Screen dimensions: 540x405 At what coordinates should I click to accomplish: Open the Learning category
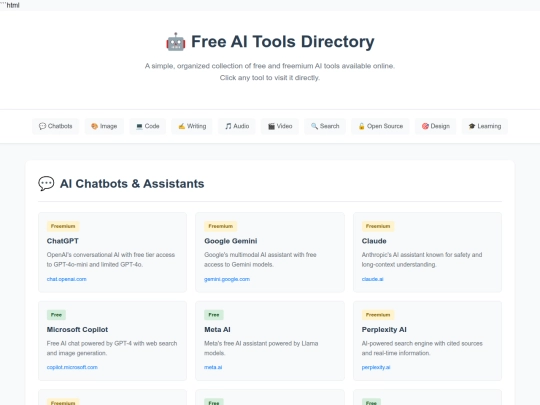click(485, 126)
